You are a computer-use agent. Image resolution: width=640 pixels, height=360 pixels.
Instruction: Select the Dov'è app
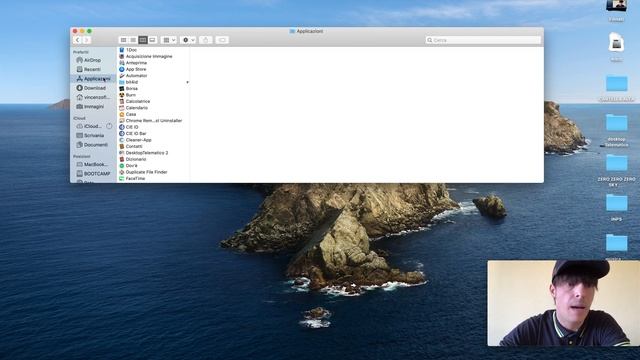point(129,166)
